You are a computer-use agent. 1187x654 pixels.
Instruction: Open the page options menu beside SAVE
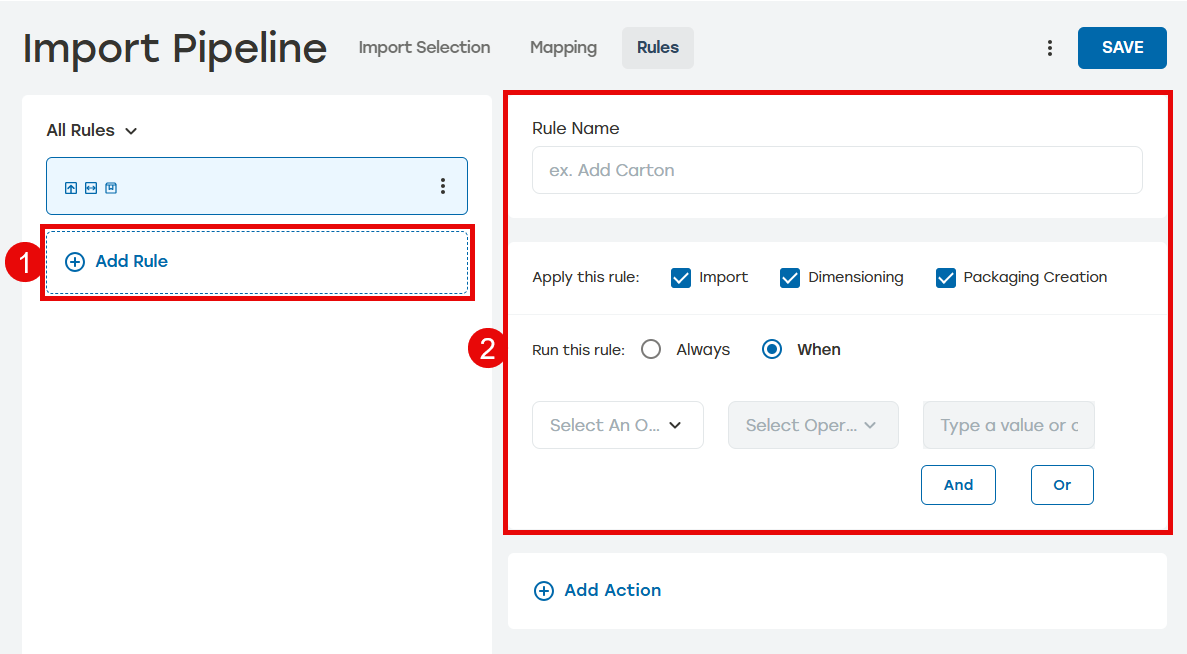[1049, 48]
